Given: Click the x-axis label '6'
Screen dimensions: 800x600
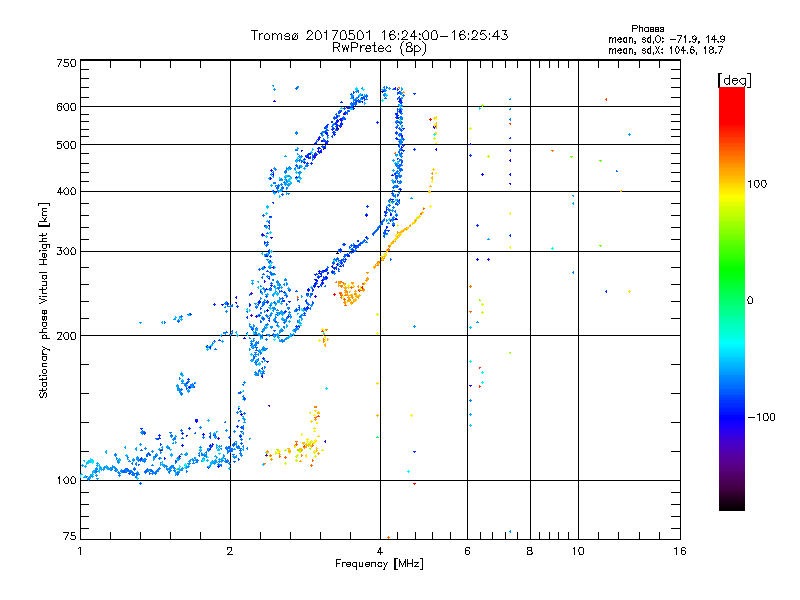Looking at the screenshot, I should 467,551.
